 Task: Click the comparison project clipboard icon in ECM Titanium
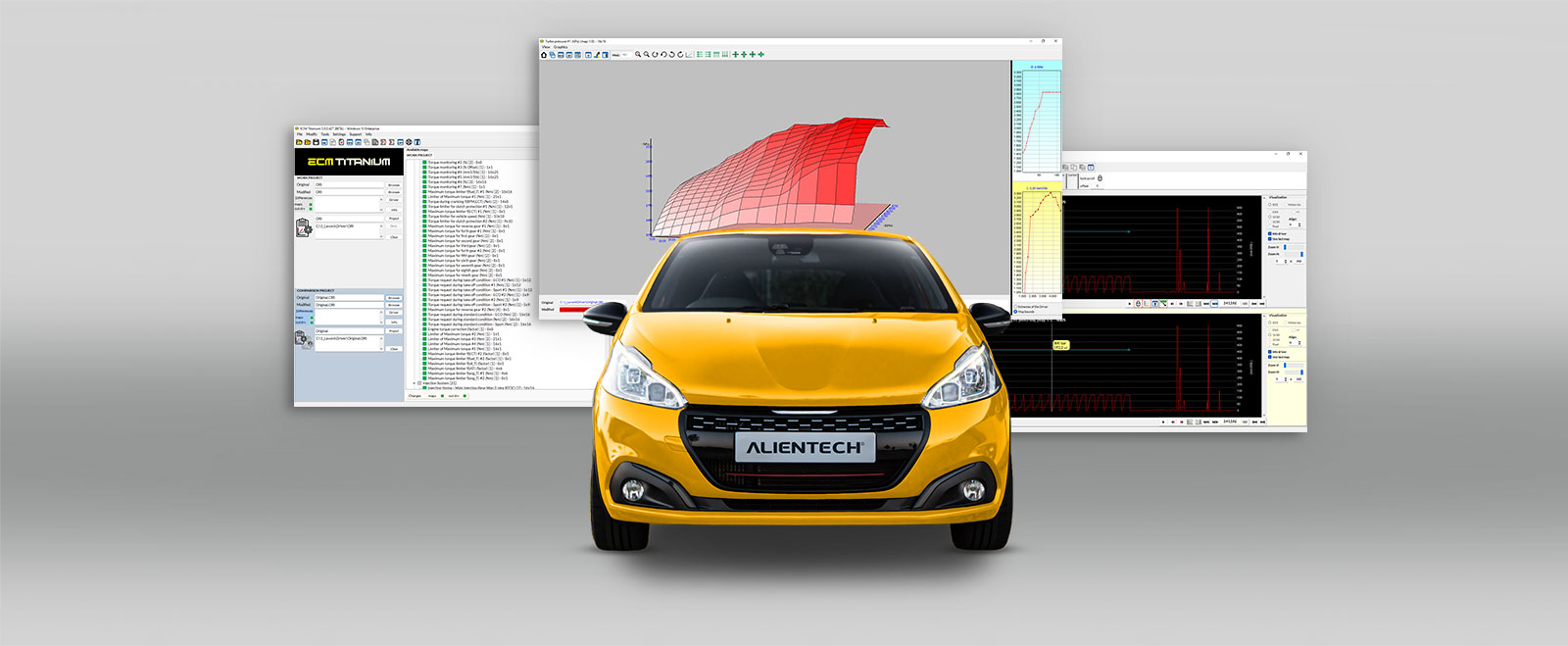(304, 339)
